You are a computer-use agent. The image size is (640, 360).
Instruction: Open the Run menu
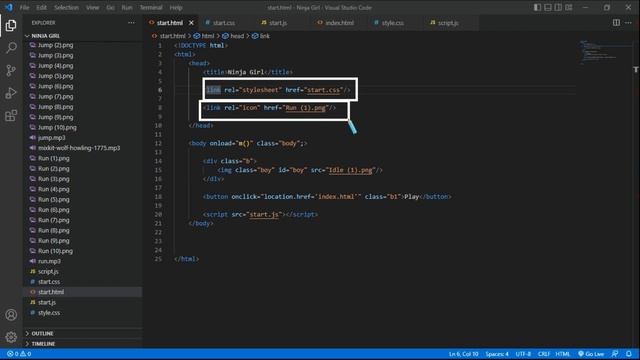click(x=127, y=7)
